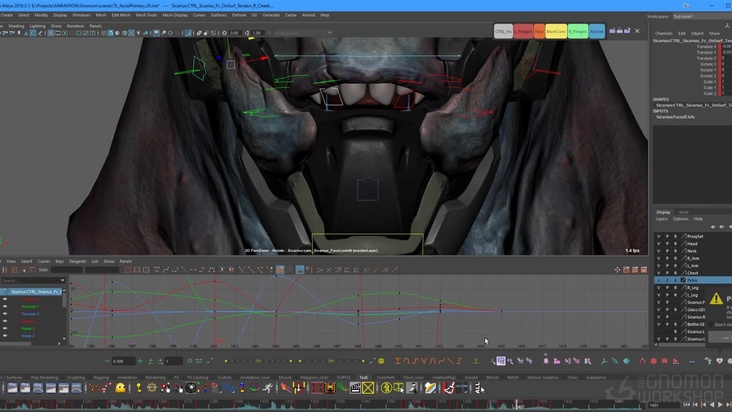The image size is (732, 412).
Task: Click the highlighted orange graph editor toolbar icon
Action: click(280, 270)
